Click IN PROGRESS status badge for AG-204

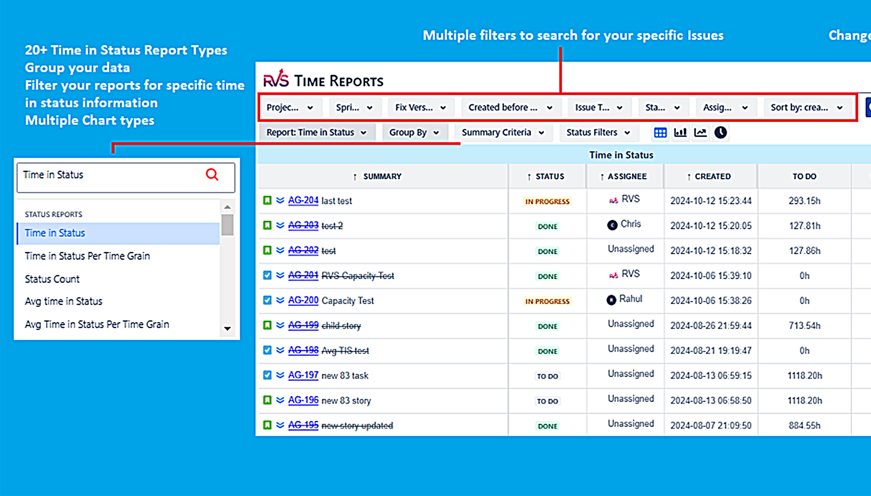point(547,202)
